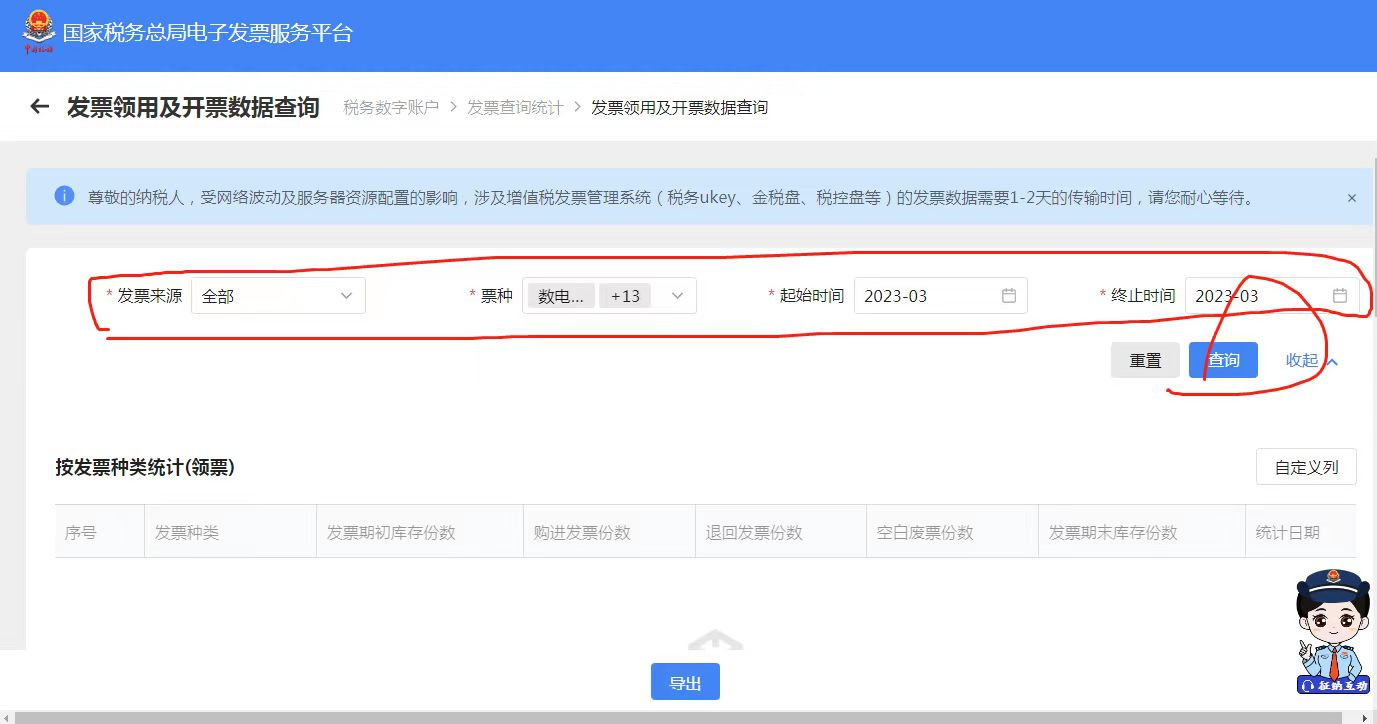Open the calendar icon for 终止时间
This screenshot has width=1377, height=724.
(1340, 296)
